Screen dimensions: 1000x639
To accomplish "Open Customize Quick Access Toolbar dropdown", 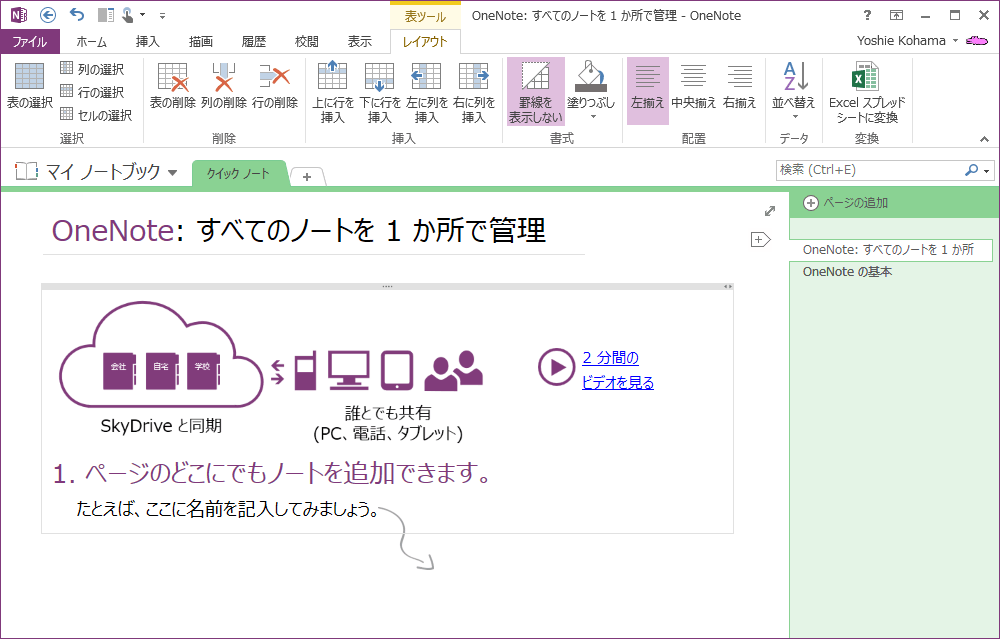I will coord(162,15).
